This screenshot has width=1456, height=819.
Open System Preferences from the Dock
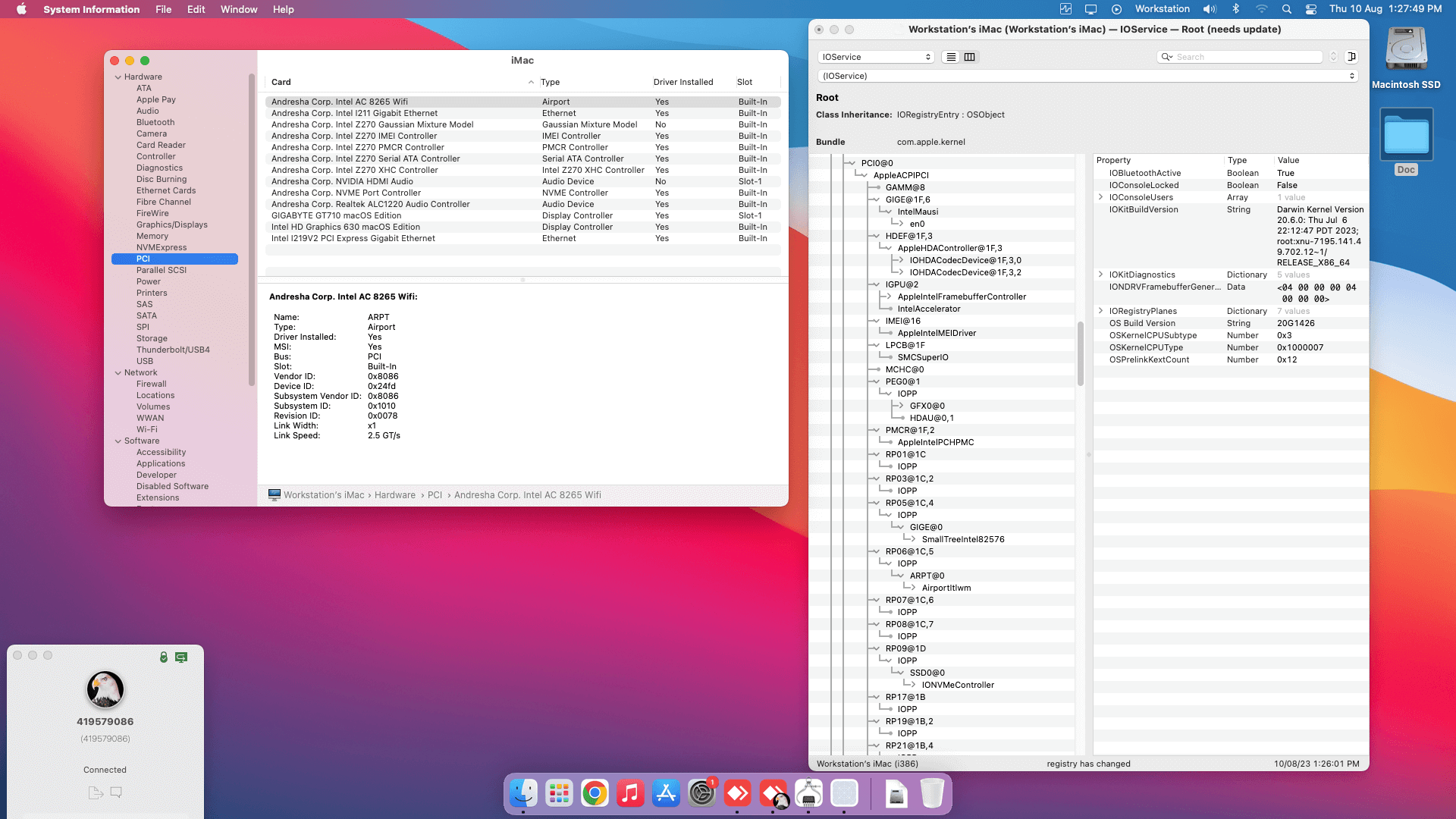click(701, 793)
